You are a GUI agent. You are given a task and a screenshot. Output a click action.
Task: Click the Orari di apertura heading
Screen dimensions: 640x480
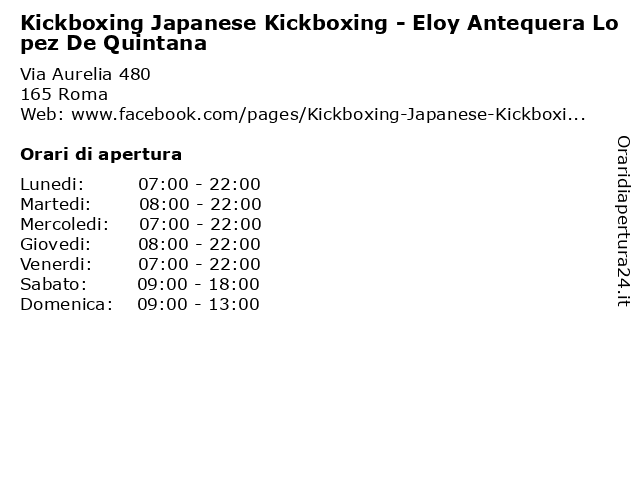click(x=101, y=154)
